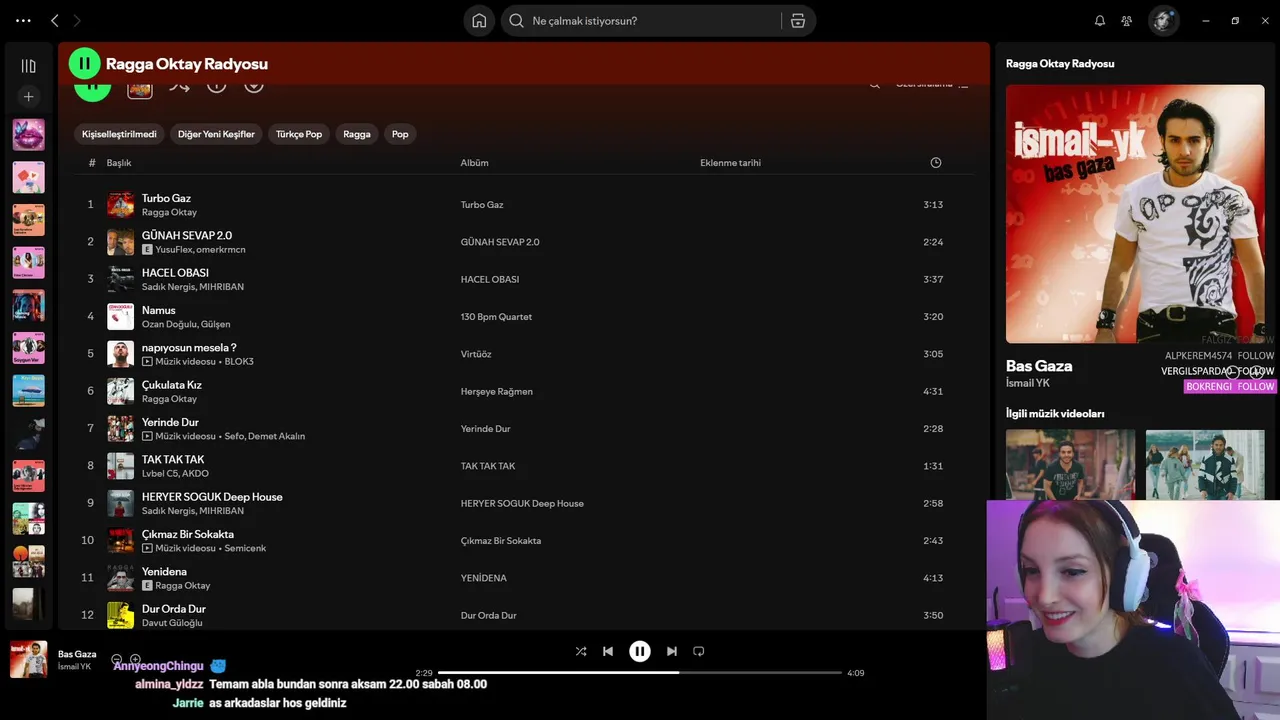
Task: Open music video icon for Çıkmaz Bir Sokakta
Action: [147, 549]
